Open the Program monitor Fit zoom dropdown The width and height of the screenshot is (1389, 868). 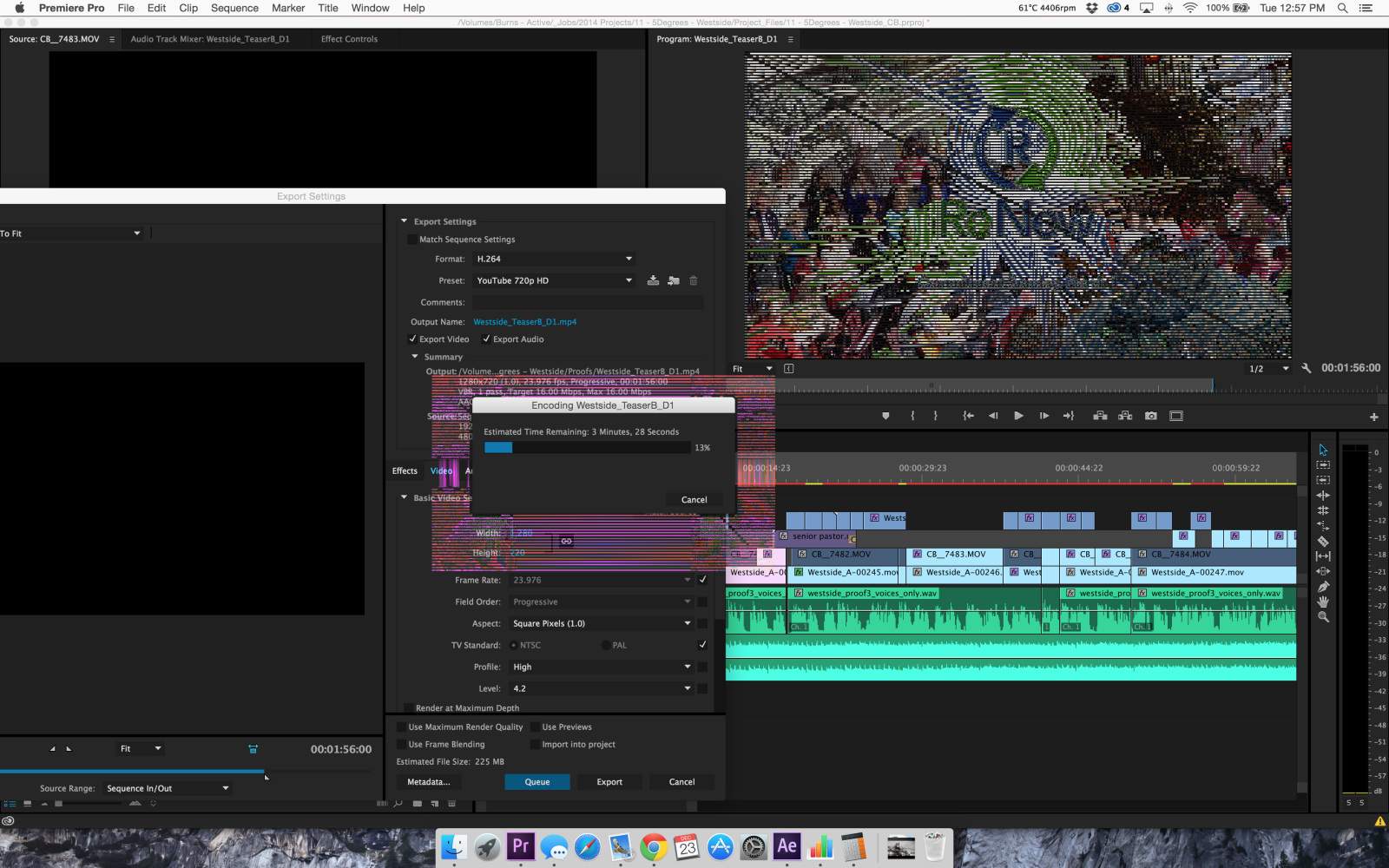(752, 369)
